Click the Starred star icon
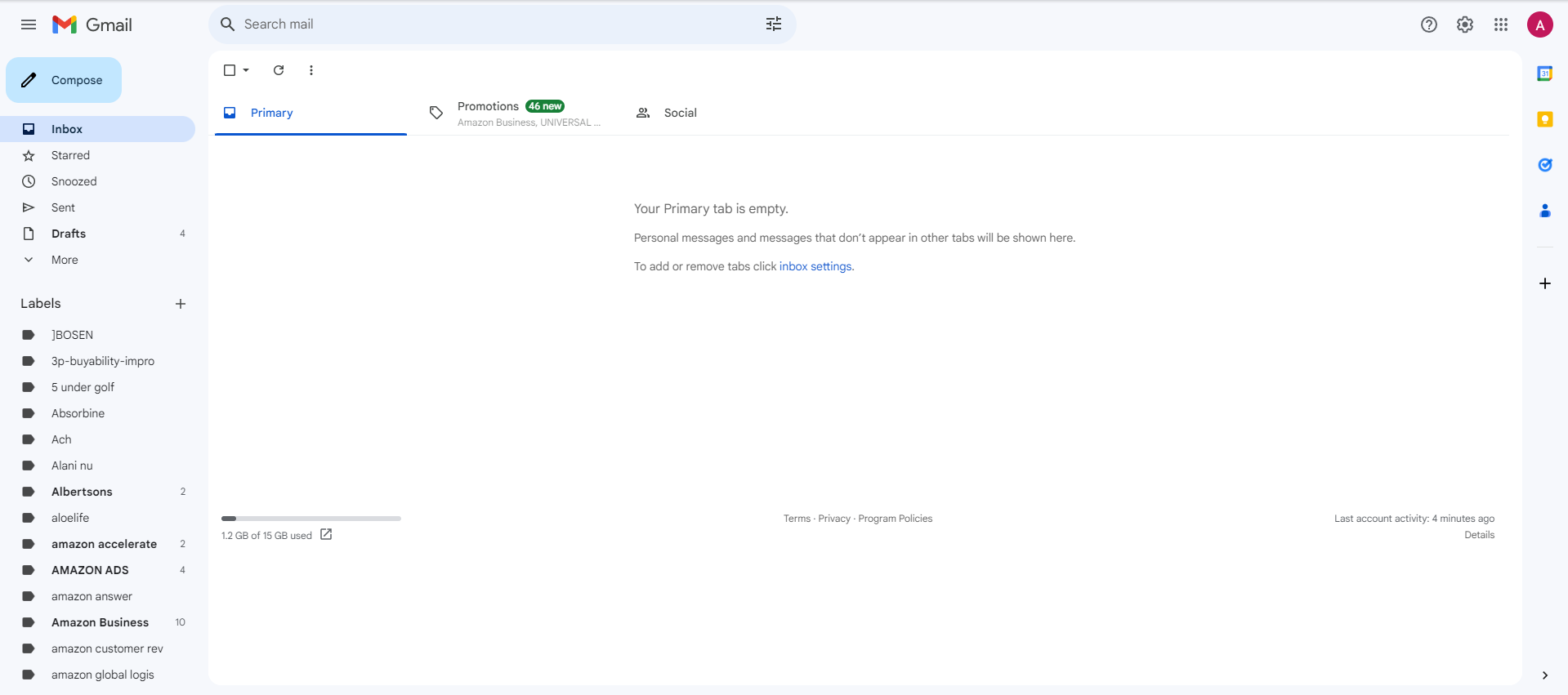 29,155
